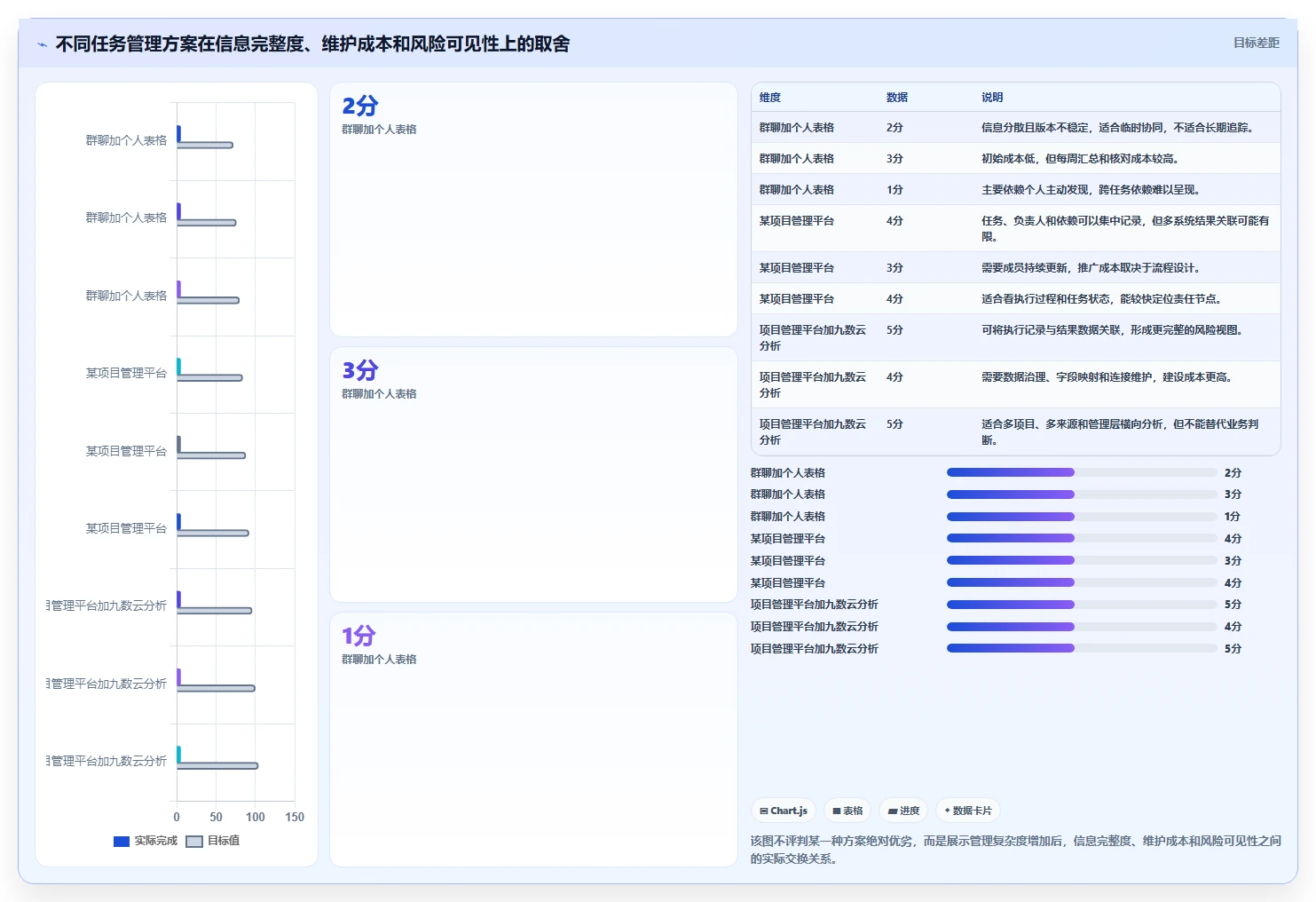
Task: Open the card showing 2分
Action: [533, 210]
